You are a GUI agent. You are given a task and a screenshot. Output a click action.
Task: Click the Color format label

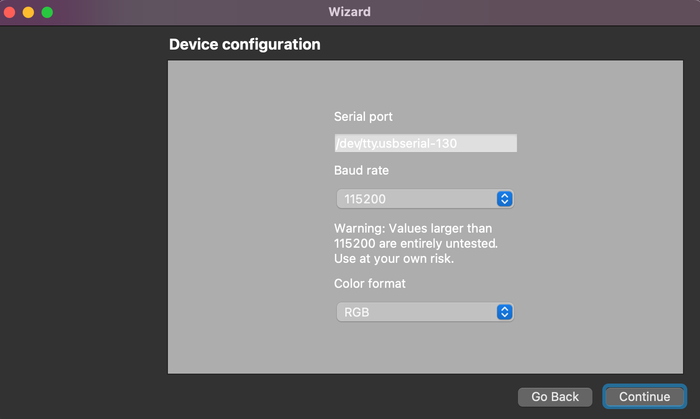tap(370, 283)
